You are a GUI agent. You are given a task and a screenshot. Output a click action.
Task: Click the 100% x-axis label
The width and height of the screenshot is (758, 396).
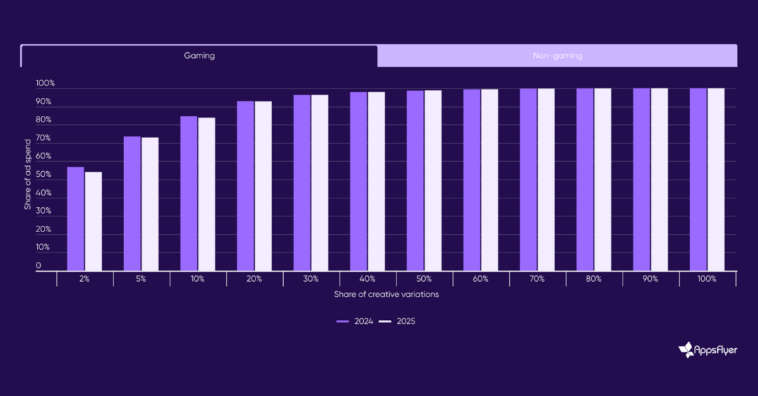click(707, 279)
